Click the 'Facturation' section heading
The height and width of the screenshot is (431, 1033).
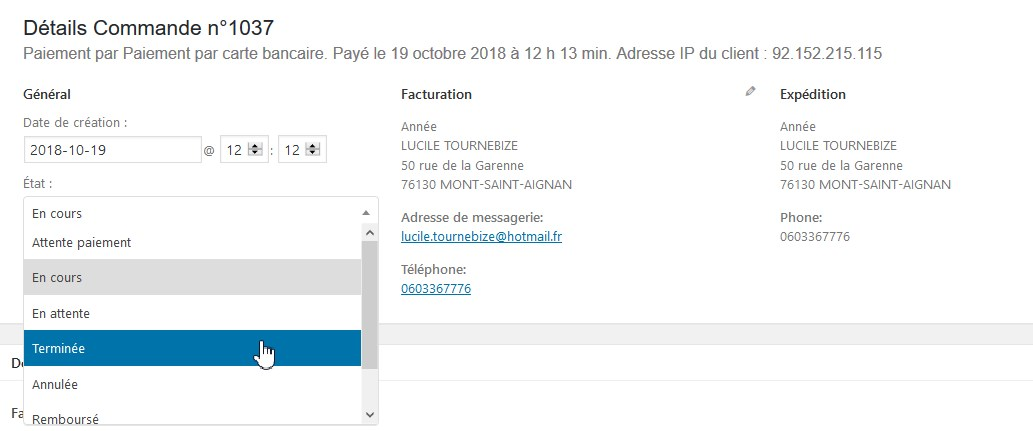tap(436, 94)
